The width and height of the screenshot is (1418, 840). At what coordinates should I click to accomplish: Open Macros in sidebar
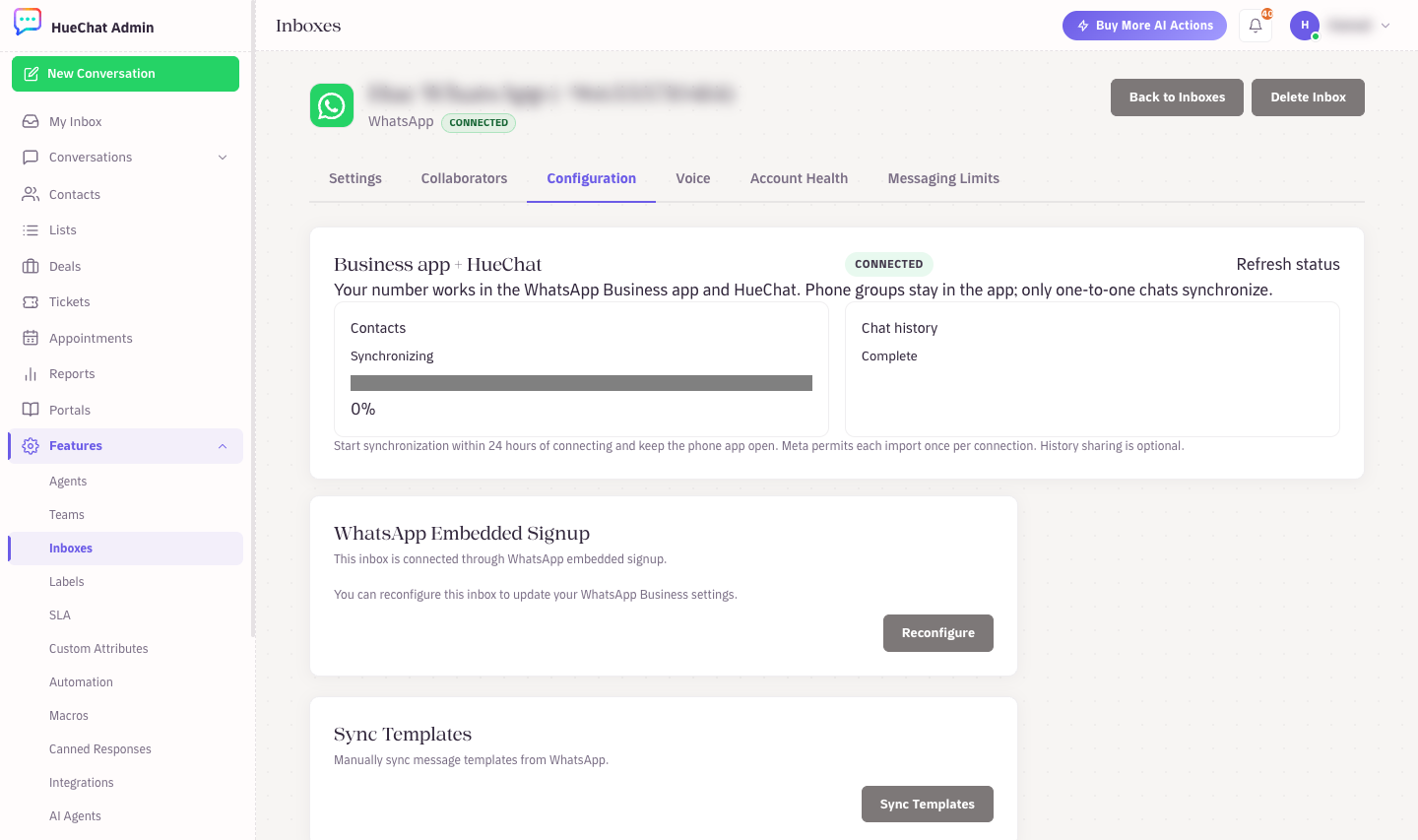tap(69, 716)
